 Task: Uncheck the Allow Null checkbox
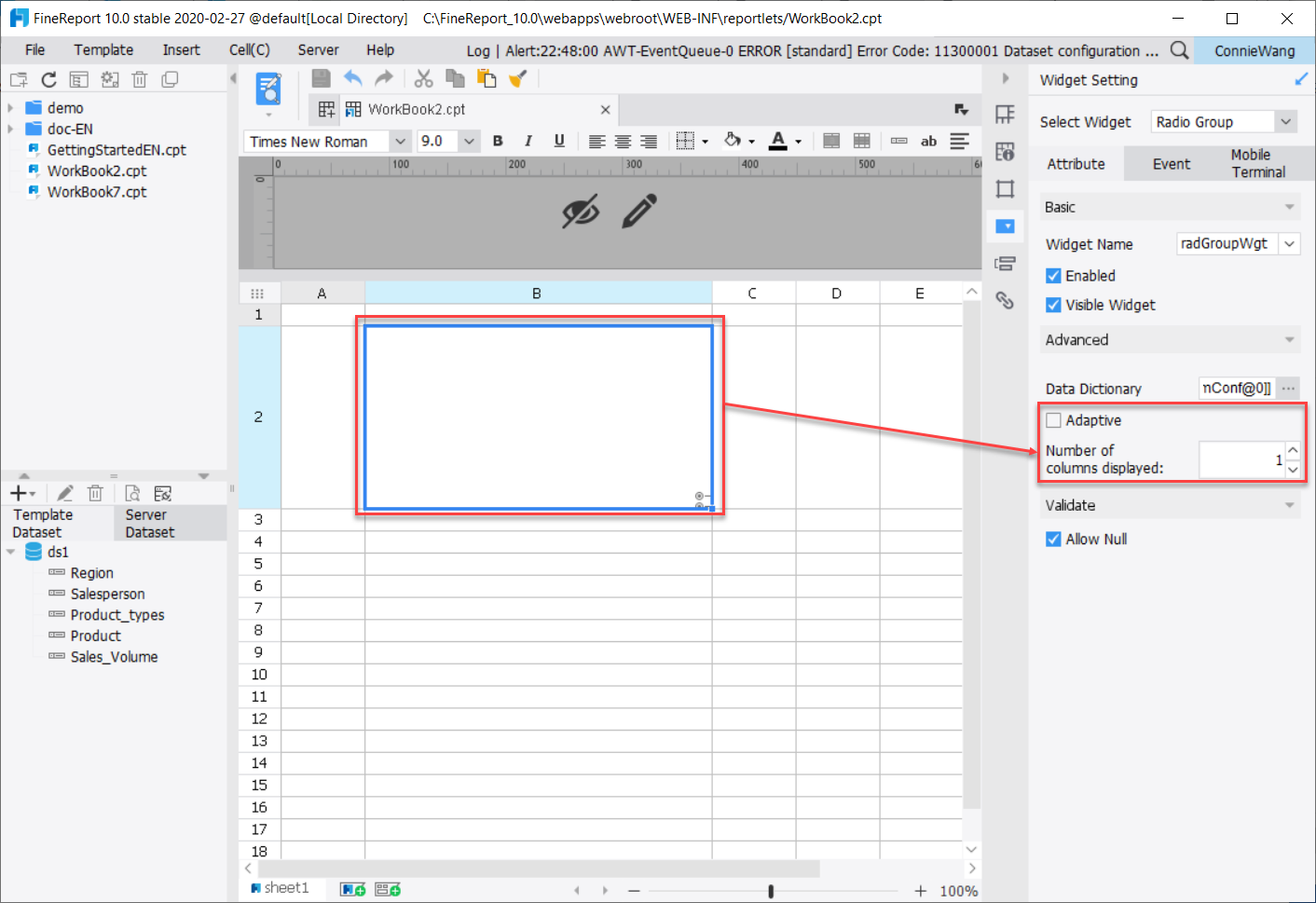click(x=1053, y=539)
